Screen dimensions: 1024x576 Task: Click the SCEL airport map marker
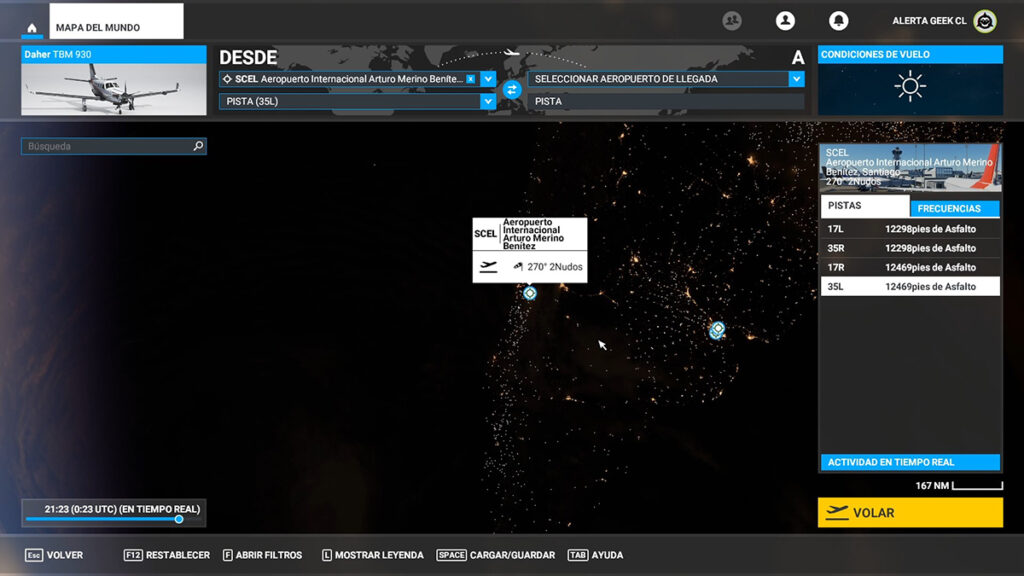pos(530,293)
